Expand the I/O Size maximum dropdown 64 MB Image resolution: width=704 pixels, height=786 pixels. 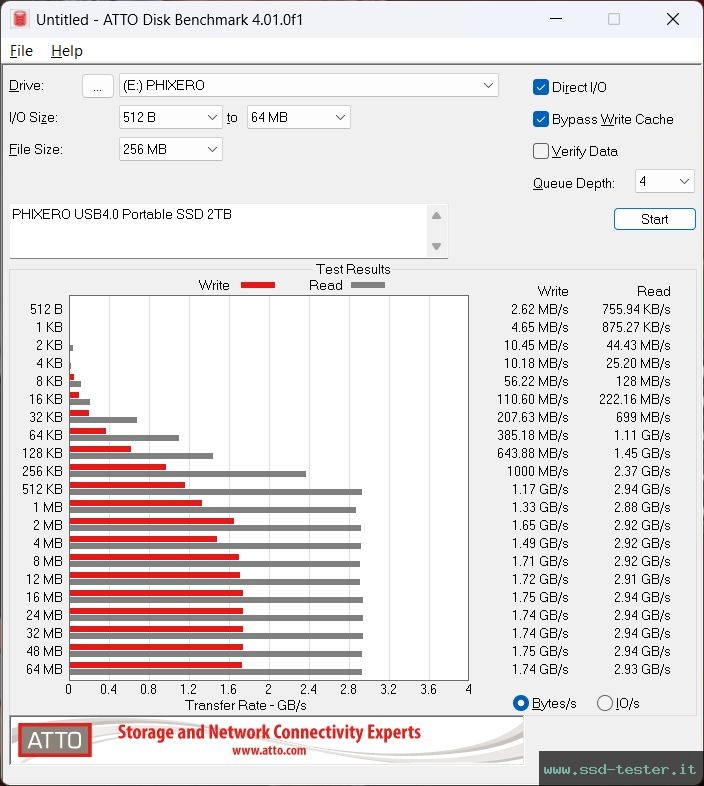[x=298, y=117]
